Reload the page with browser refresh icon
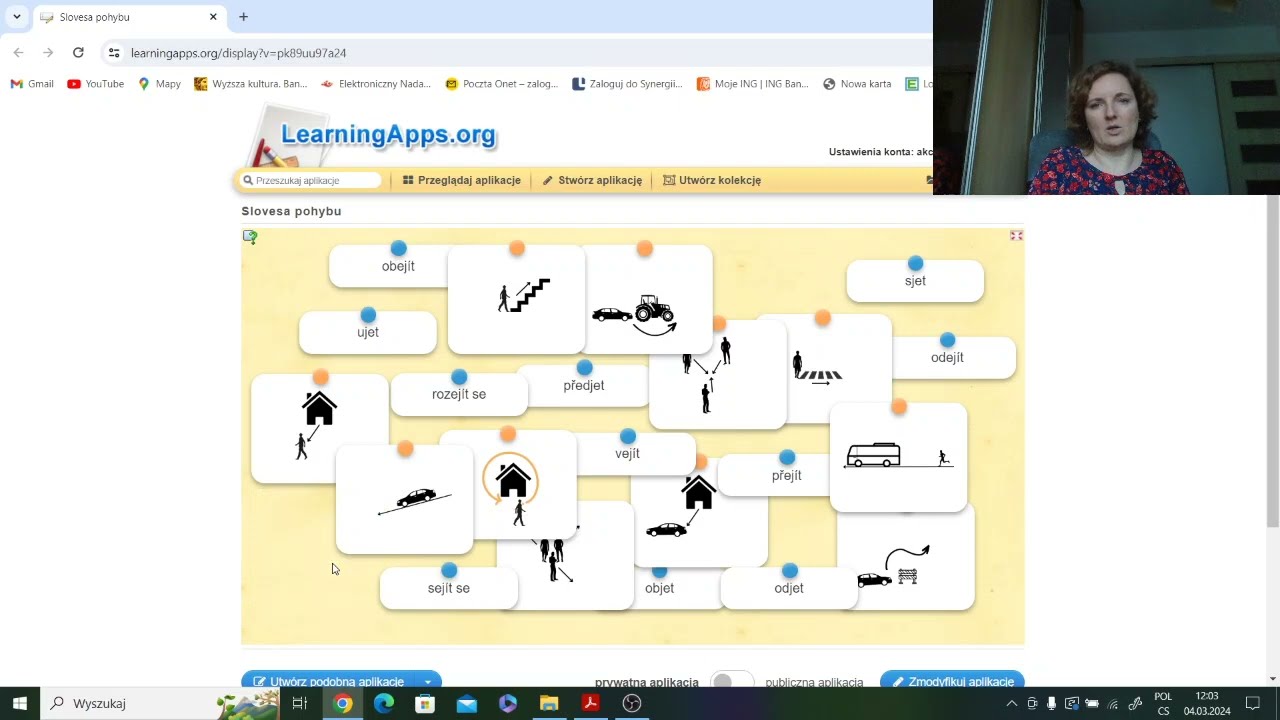 pos(78,53)
